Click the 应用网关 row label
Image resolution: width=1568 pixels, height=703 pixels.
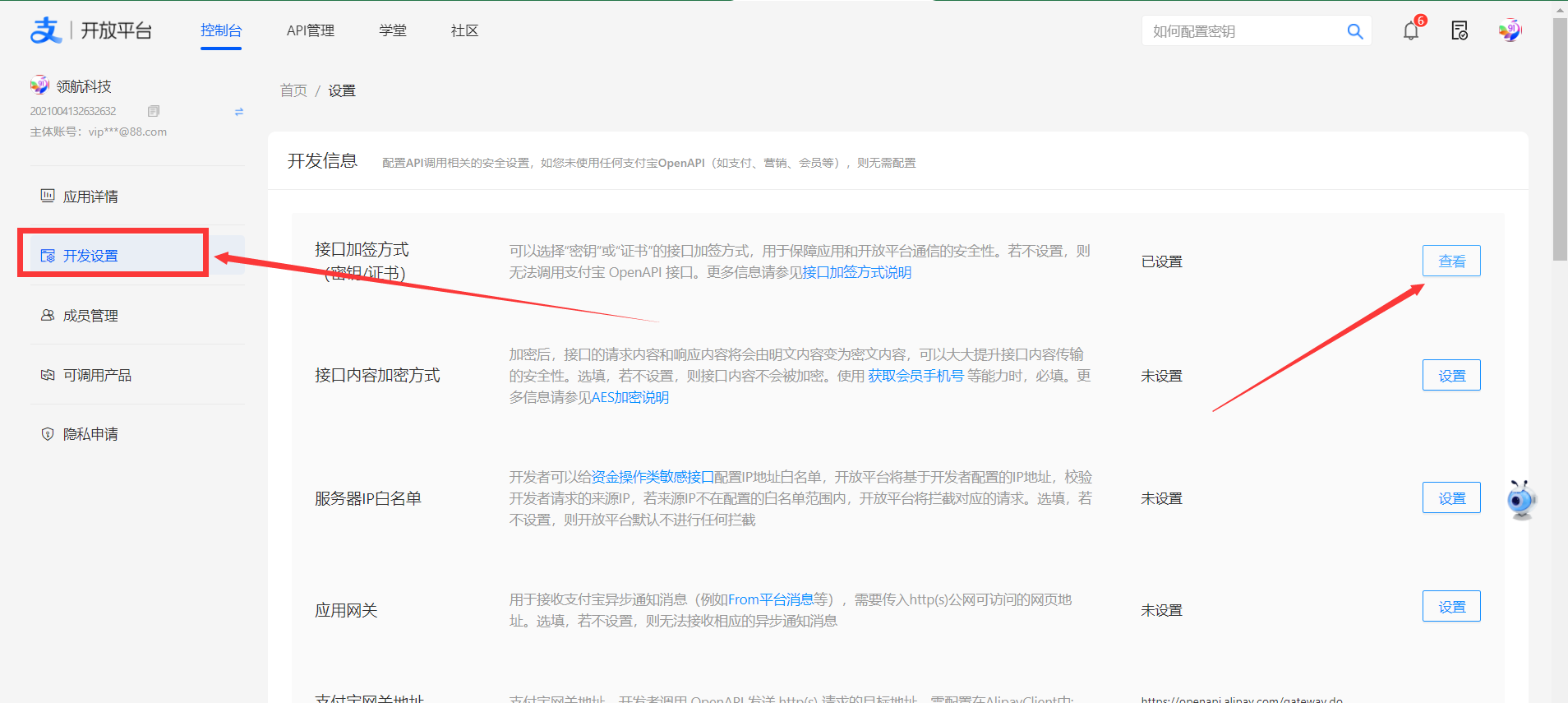[x=346, y=610]
